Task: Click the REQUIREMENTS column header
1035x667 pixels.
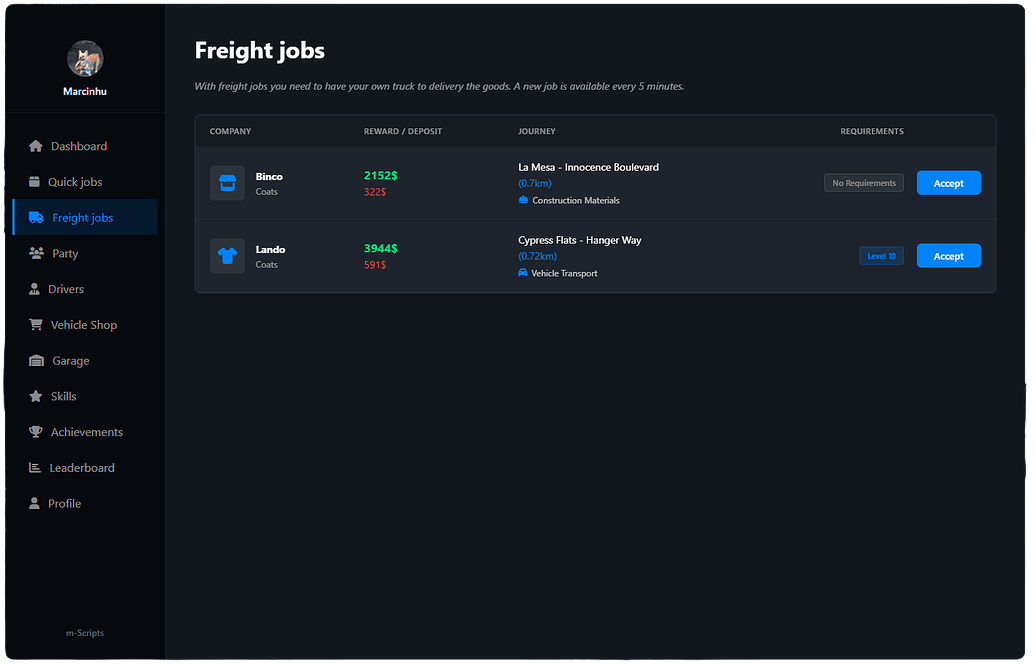Action: point(872,131)
